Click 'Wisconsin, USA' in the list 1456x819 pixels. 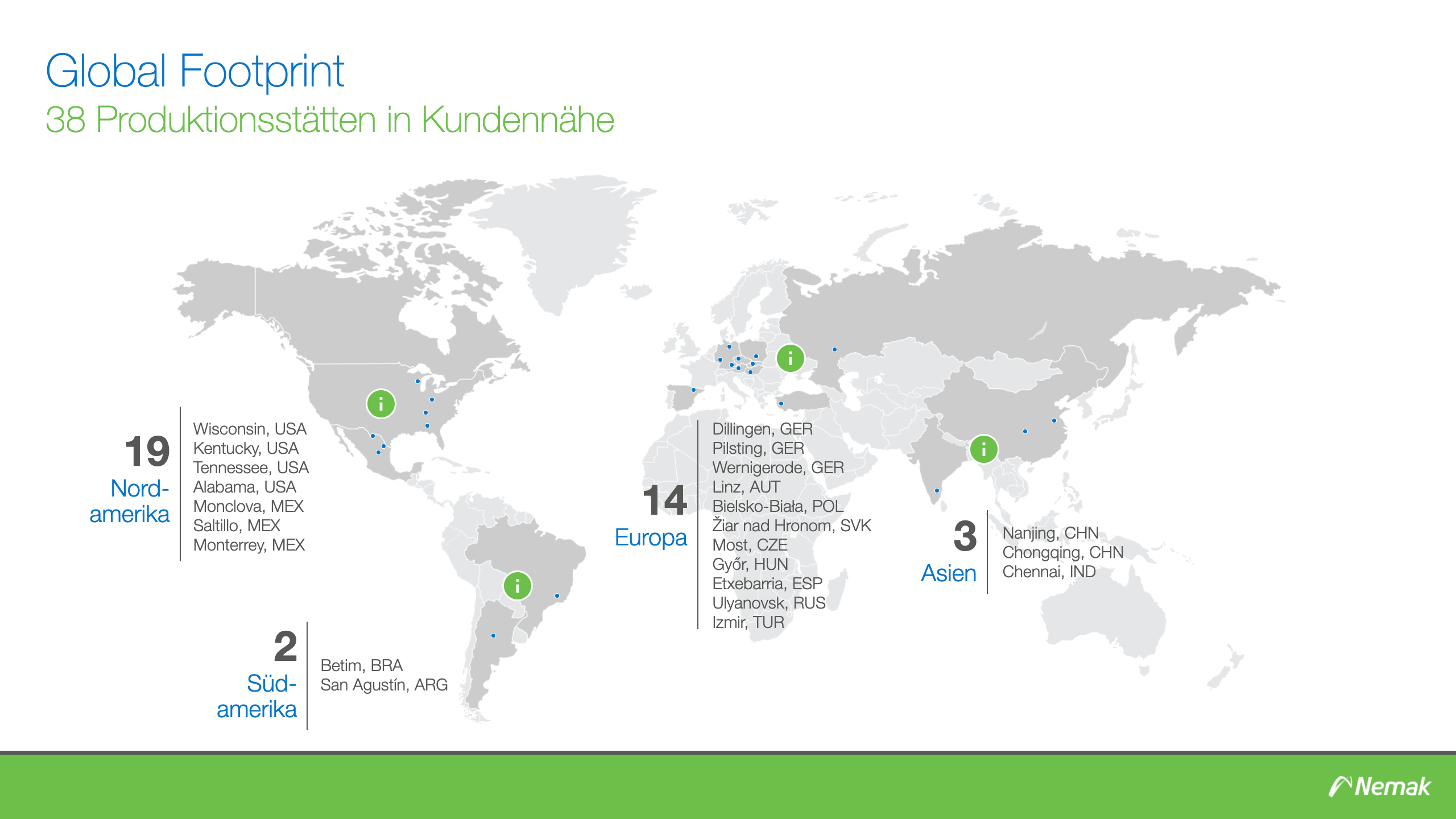[x=250, y=429]
